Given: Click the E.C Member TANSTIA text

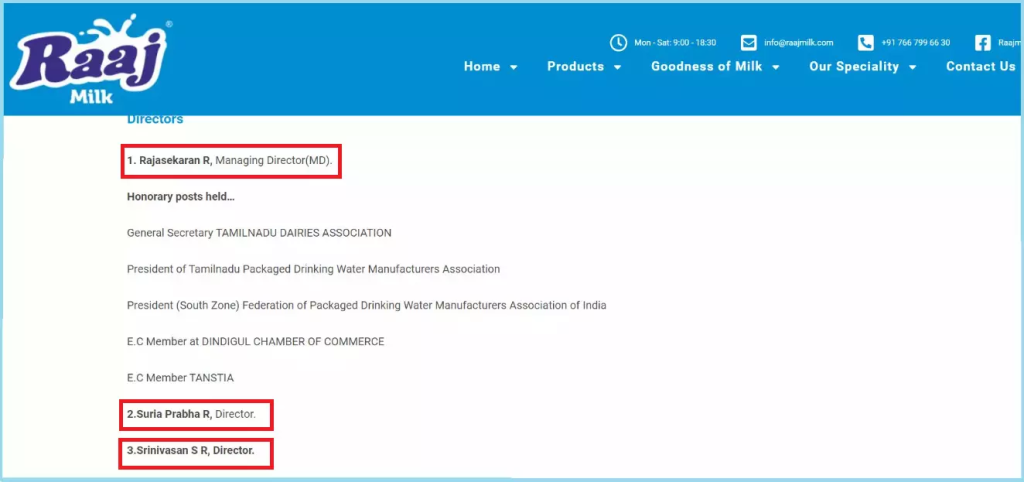Looking at the screenshot, I should (x=180, y=378).
